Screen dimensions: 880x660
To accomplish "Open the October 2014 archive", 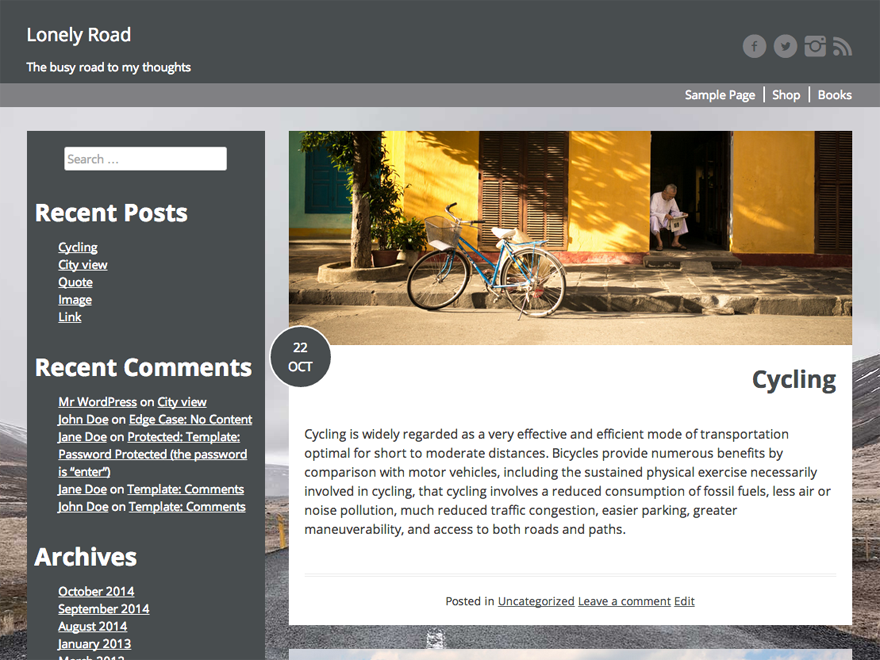I will [96, 591].
